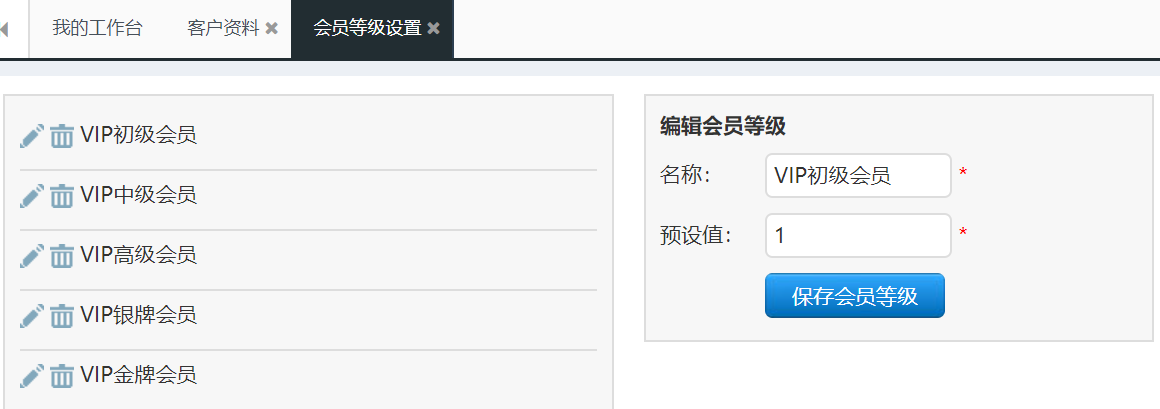This screenshot has height=409, width=1160.
Task: Close the 客户资料 tab
Action: (x=272, y=29)
